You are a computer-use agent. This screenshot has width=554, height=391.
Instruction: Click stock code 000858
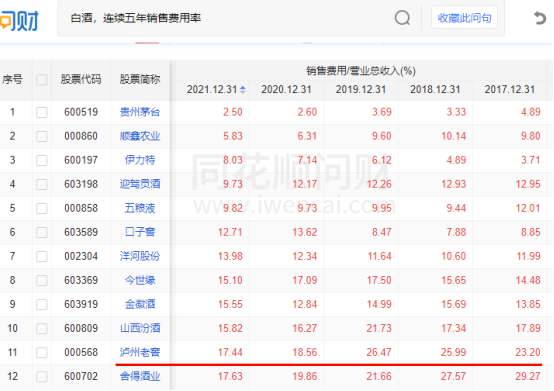(x=81, y=208)
